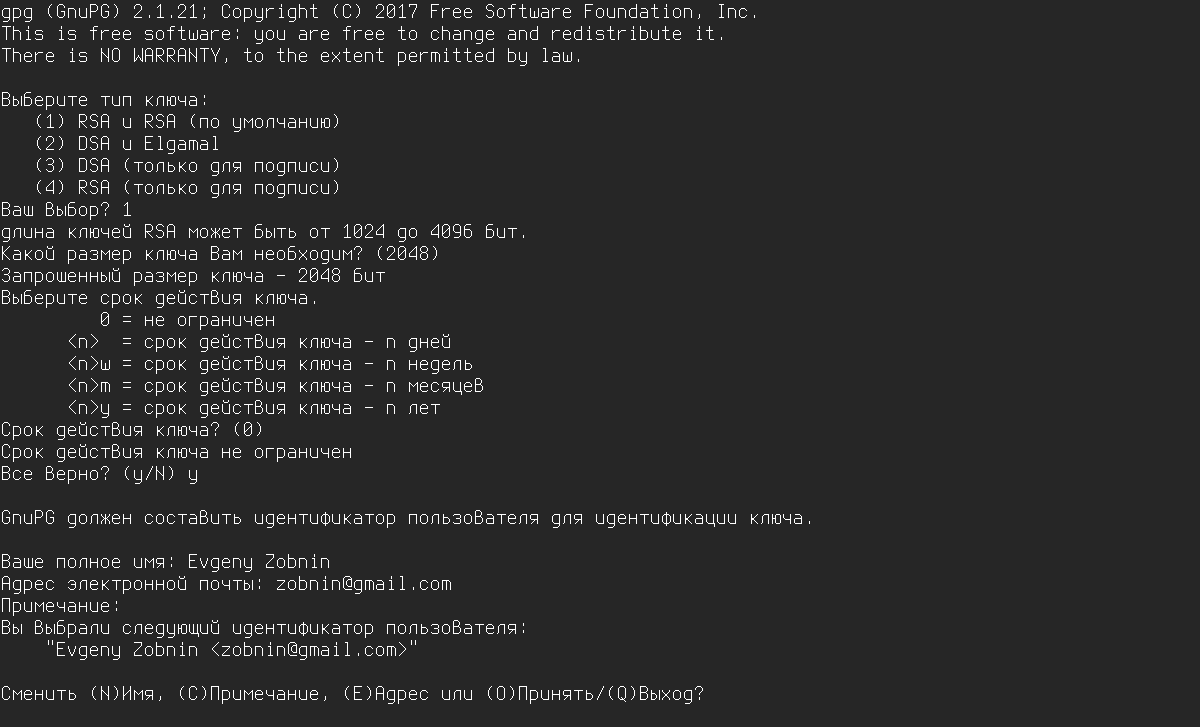Click the "0 = не ограничен" expiry line
This screenshot has height=727, width=1200.
[x=187, y=320]
